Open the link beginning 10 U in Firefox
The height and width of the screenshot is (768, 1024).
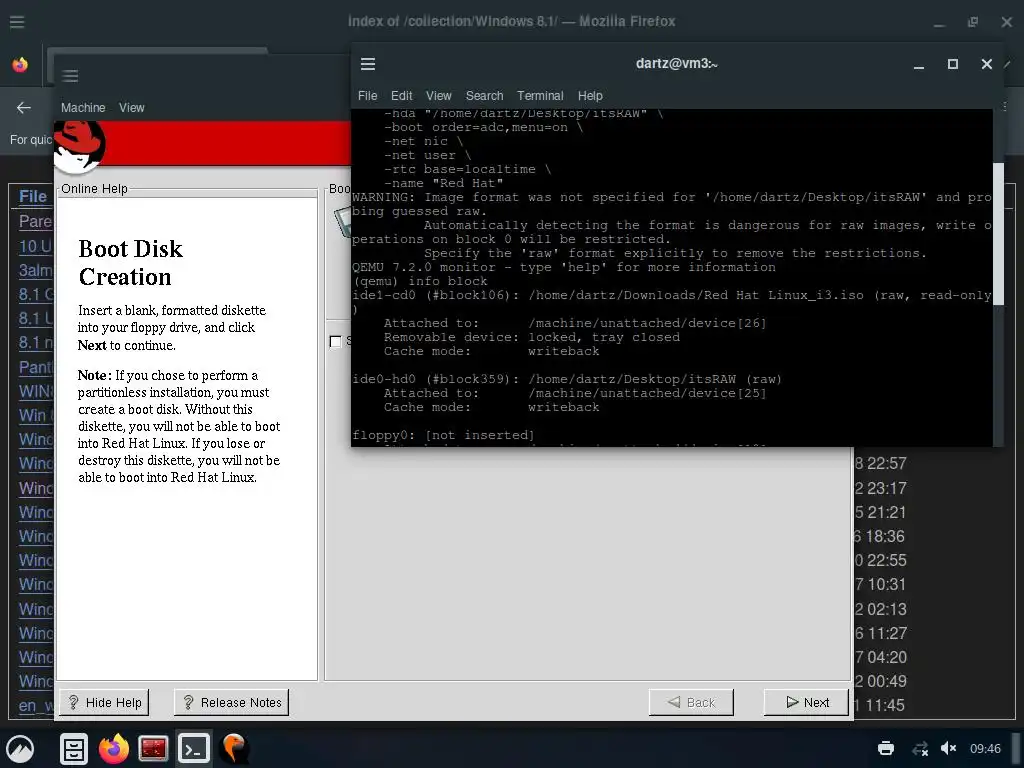tap(35, 246)
